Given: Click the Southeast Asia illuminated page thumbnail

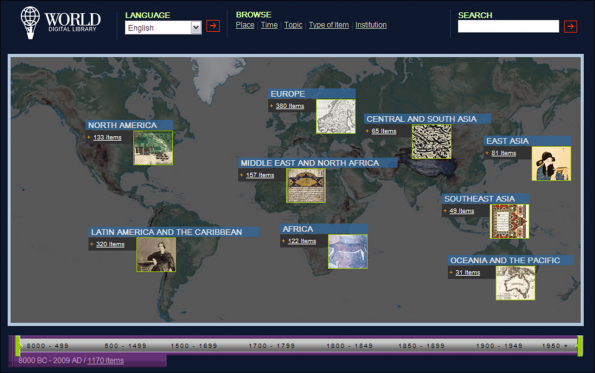Looking at the screenshot, I should (x=509, y=221).
